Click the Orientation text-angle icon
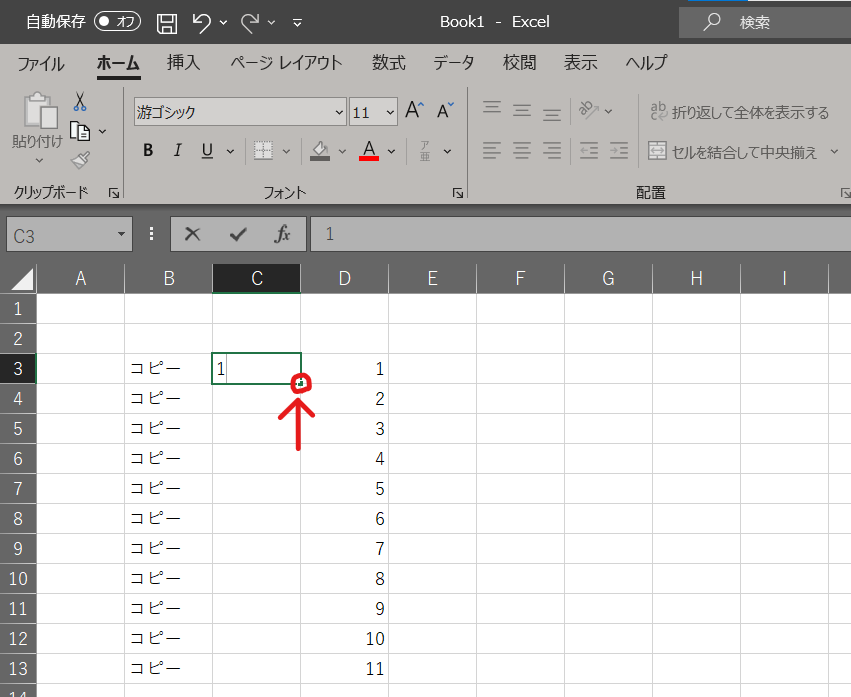This screenshot has height=697, width=851. pos(588,110)
